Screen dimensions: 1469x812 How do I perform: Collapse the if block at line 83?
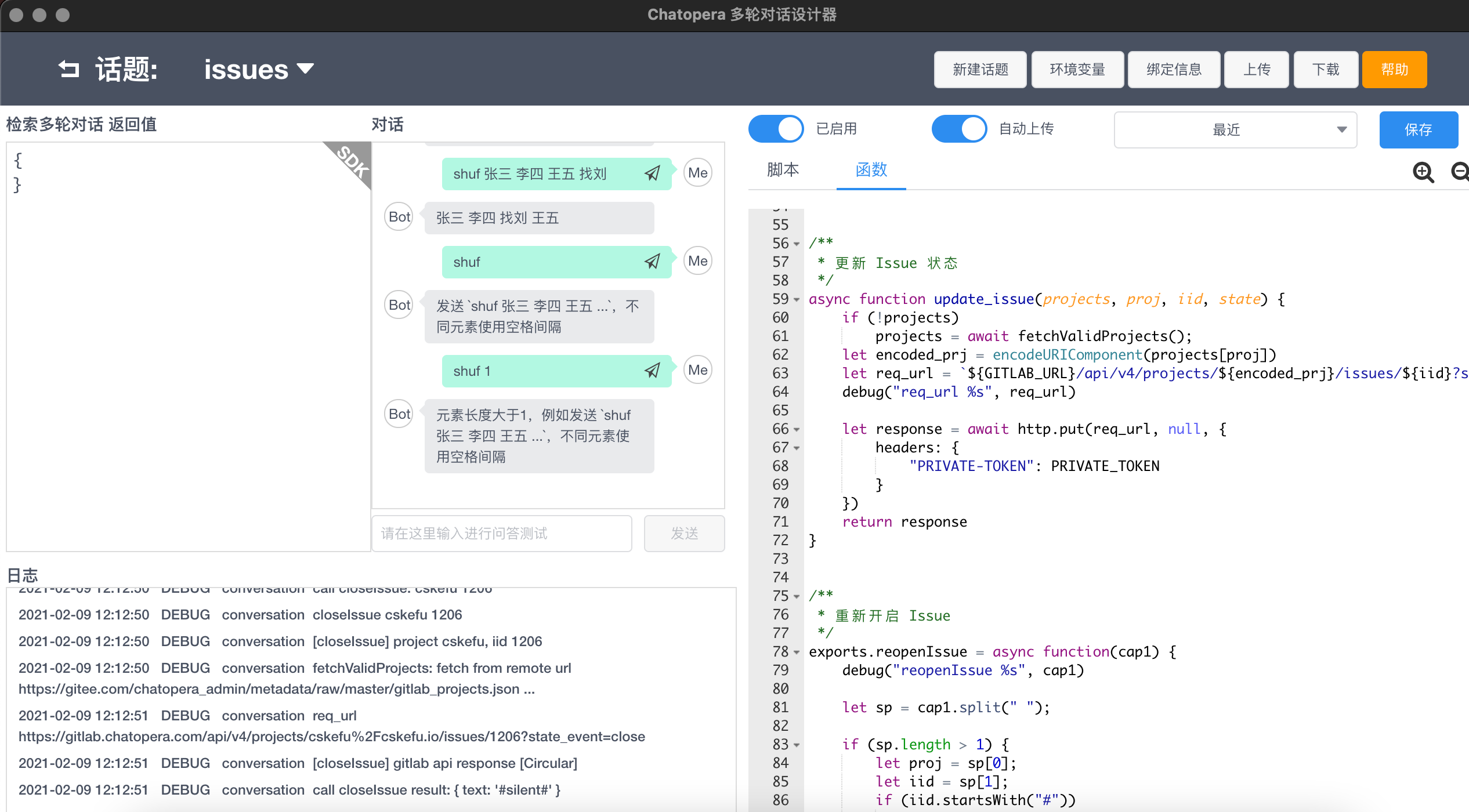coord(797,745)
